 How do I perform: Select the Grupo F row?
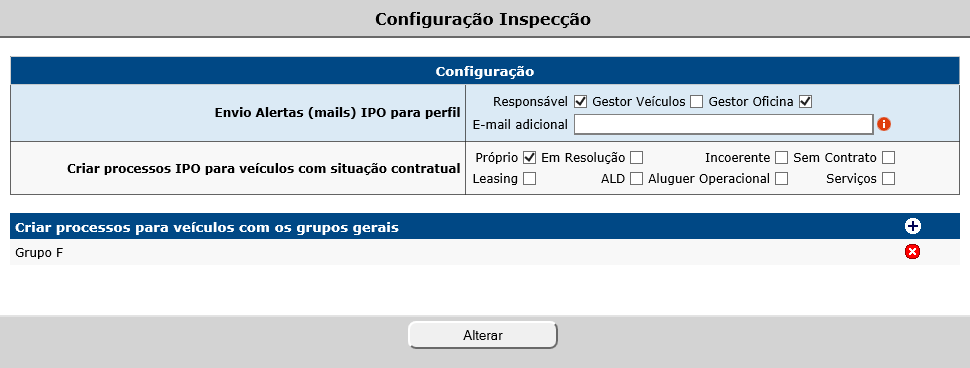(484, 252)
